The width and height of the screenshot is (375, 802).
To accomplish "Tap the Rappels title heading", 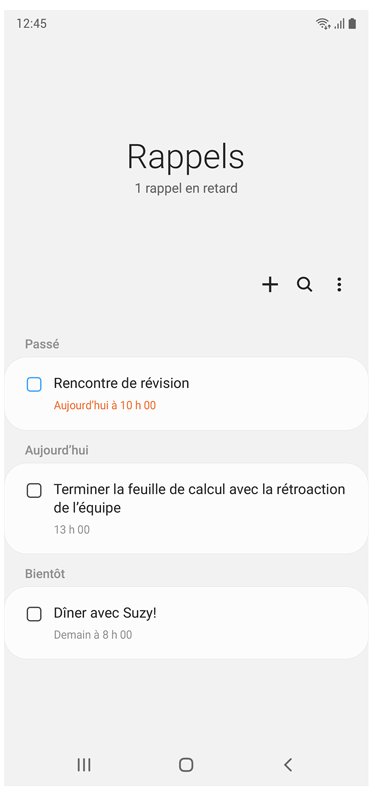I will pyautogui.click(x=186, y=156).
